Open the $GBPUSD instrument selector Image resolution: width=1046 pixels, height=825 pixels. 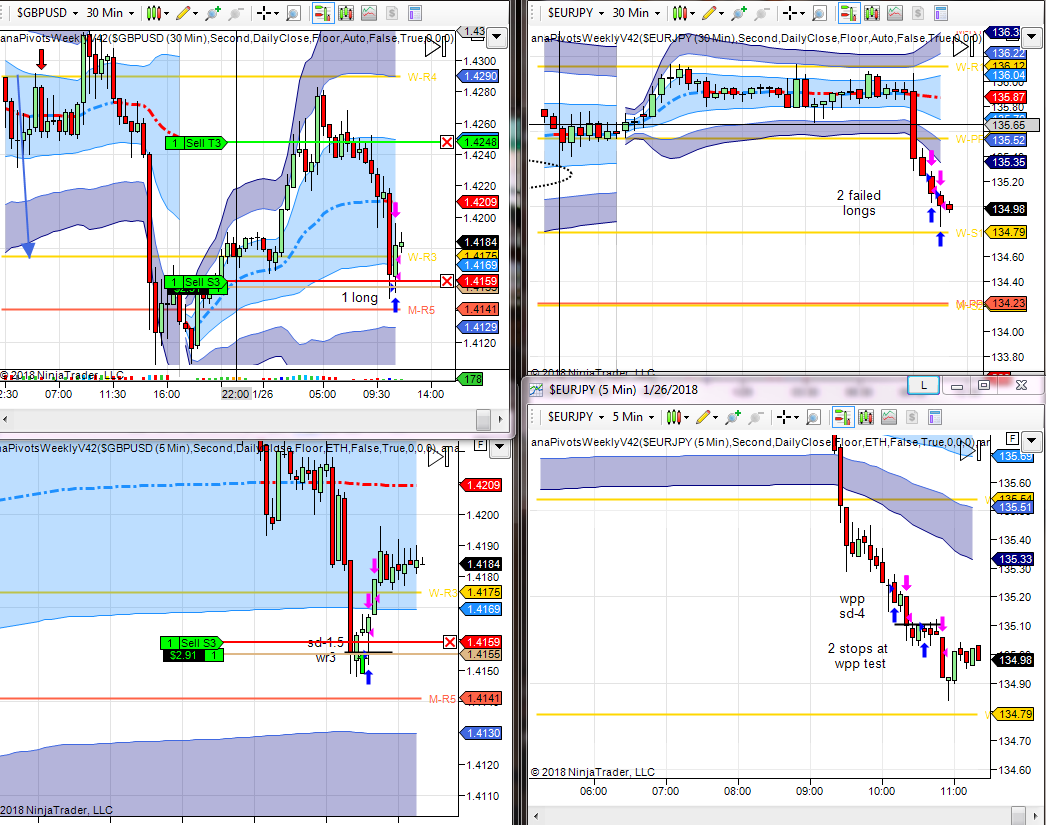[x=47, y=13]
